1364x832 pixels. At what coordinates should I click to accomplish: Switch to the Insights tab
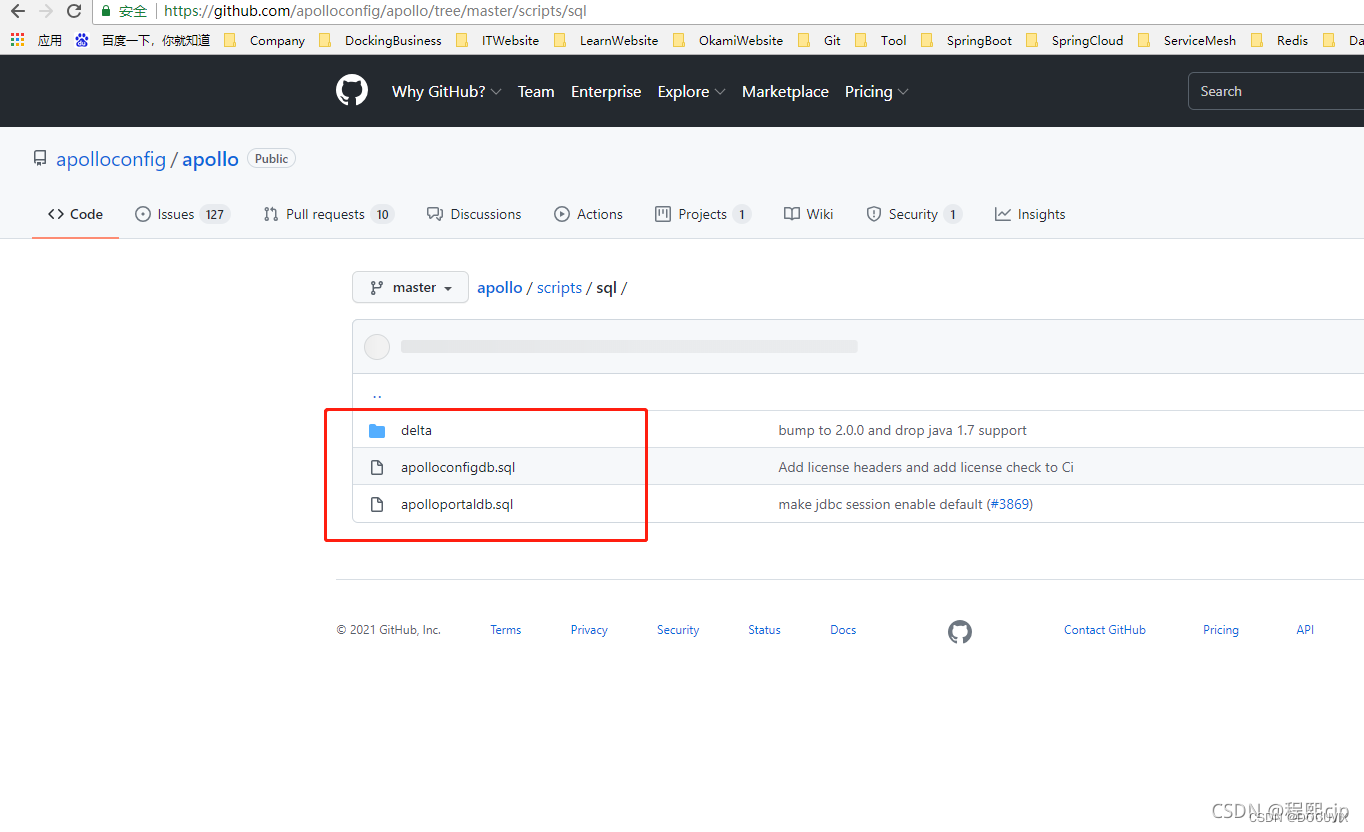tap(1030, 214)
